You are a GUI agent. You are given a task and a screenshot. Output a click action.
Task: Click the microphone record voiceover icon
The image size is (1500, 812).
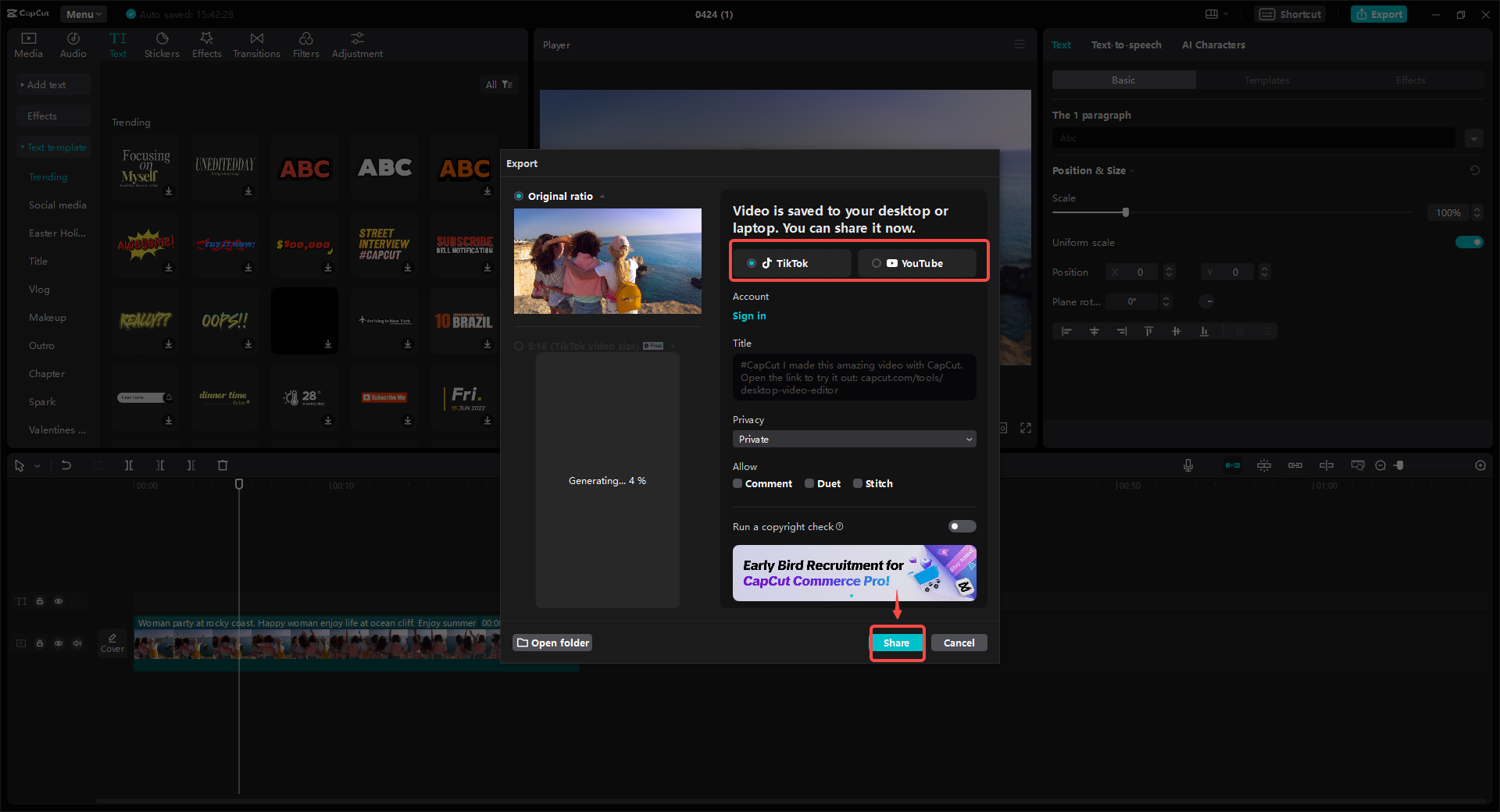pyautogui.click(x=1188, y=465)
